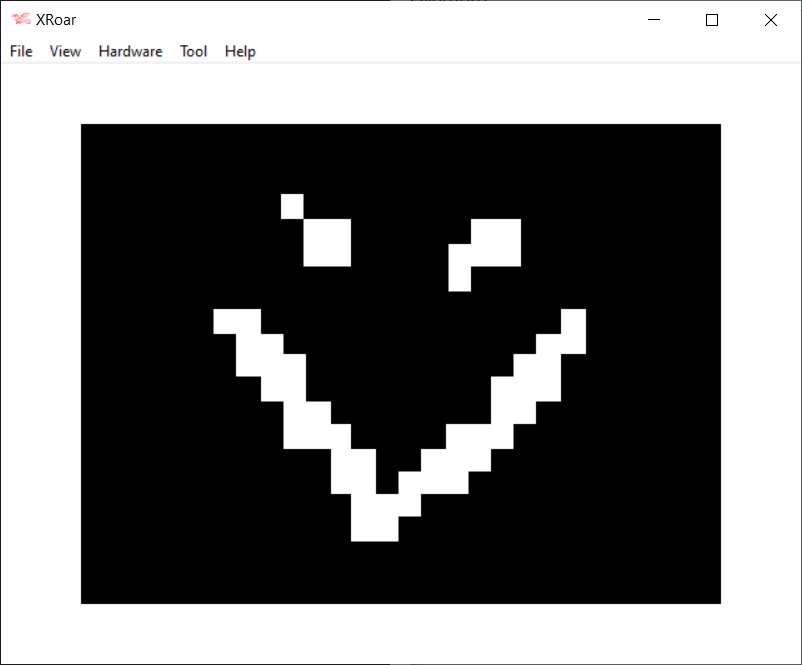Image resolution: width=802 pixels, height=665 pixels.
Task: Click the small white pixel above left eye
Action: click(x=292, y=206)
